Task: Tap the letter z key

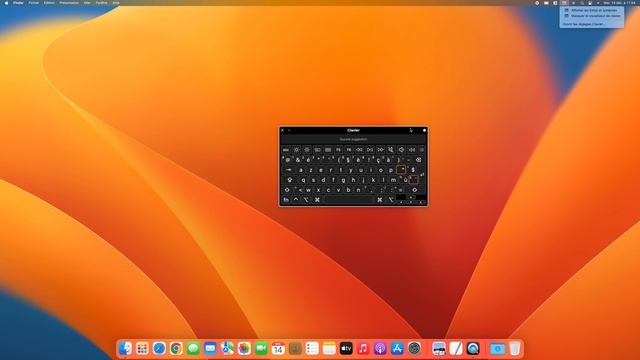Action: coord(311,170)
